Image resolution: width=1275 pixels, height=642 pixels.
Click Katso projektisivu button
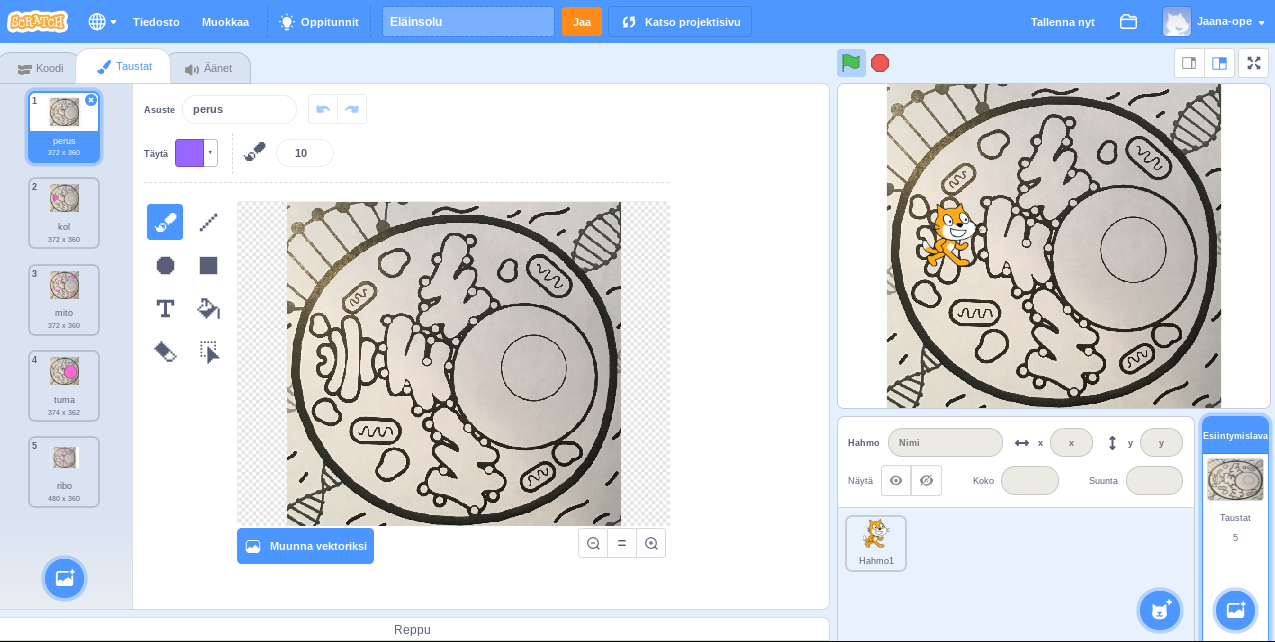tap(680, 21)
